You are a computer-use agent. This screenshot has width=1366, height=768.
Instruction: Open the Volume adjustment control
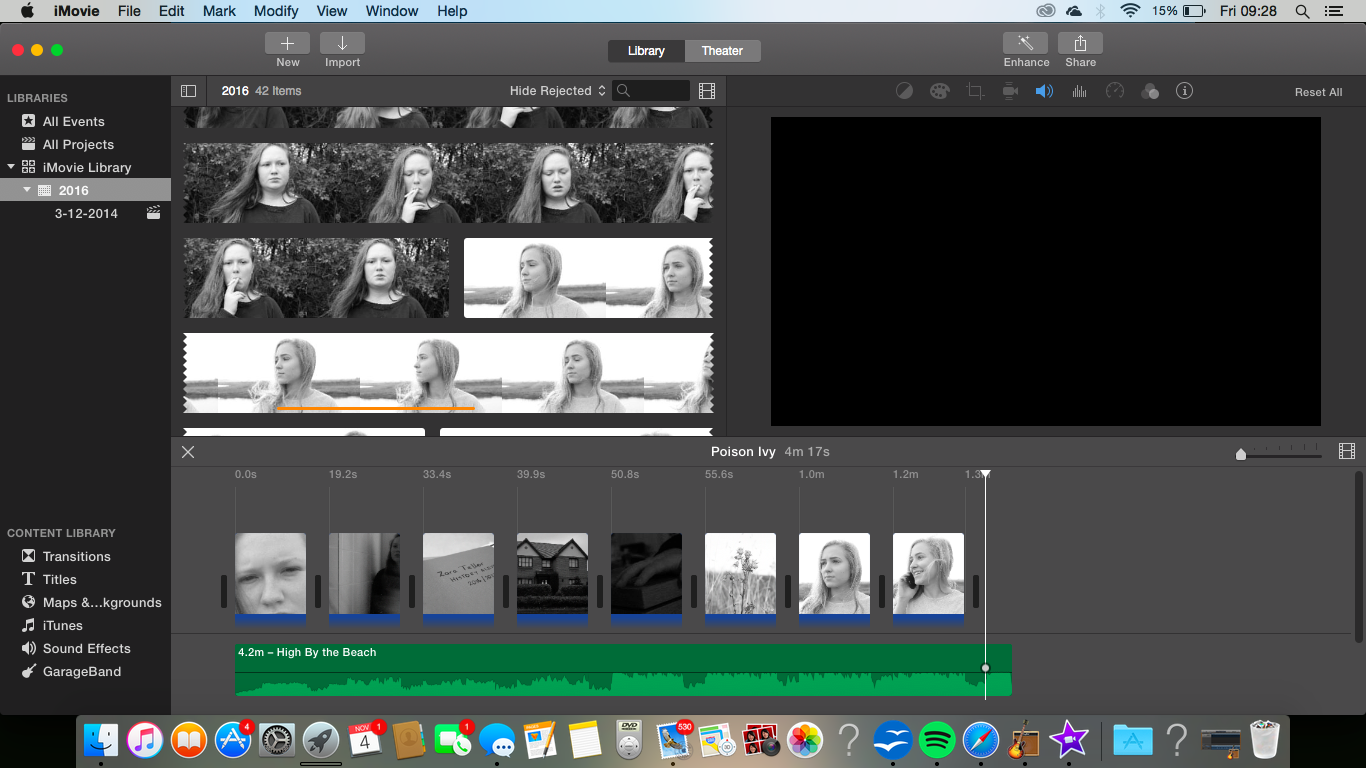1044,91
